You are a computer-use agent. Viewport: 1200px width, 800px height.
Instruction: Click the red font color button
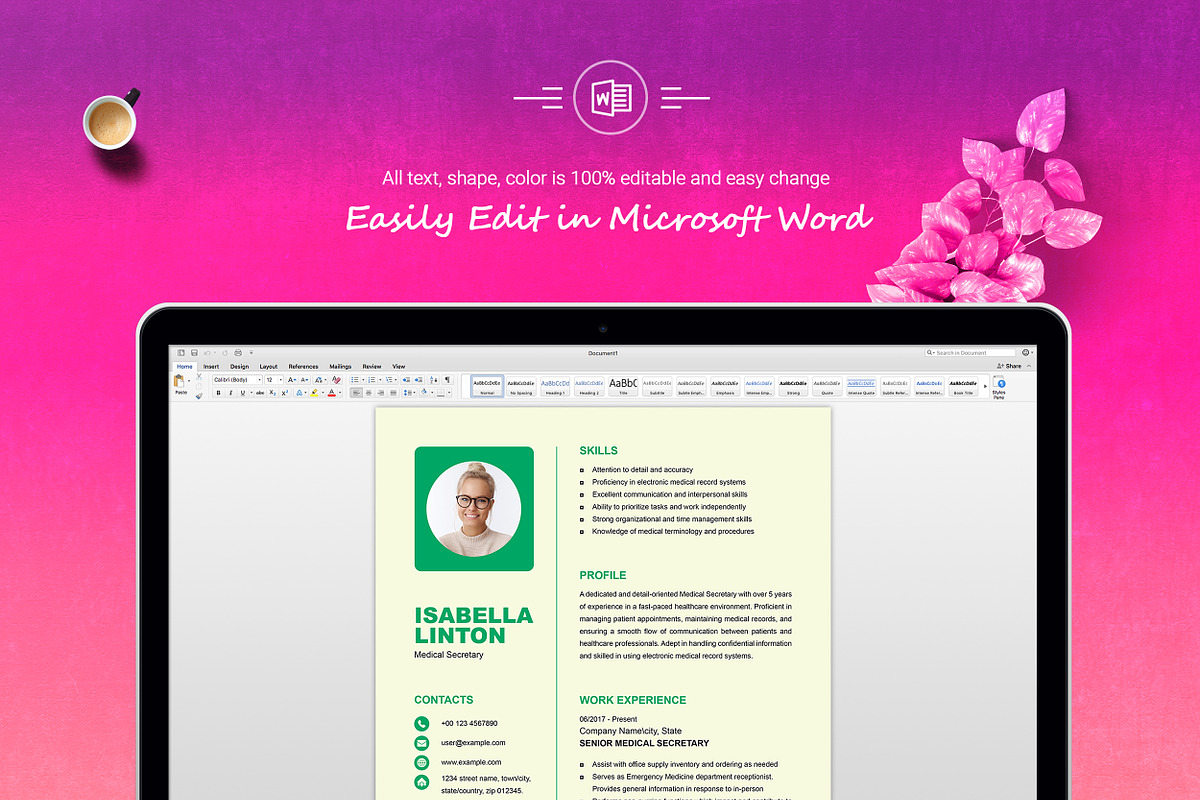click(332, 393)
